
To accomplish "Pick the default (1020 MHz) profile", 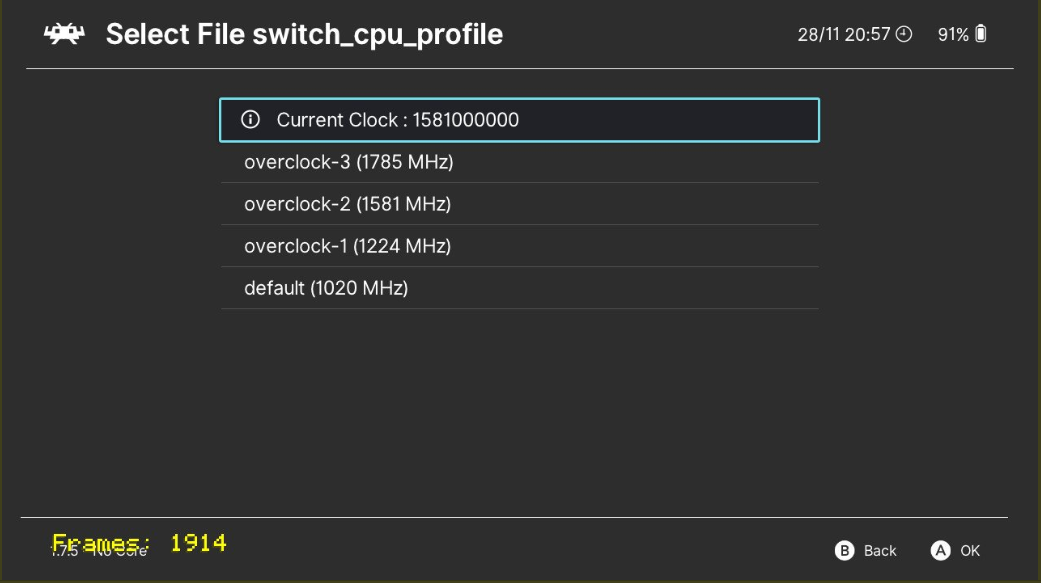I will (520, 288).
